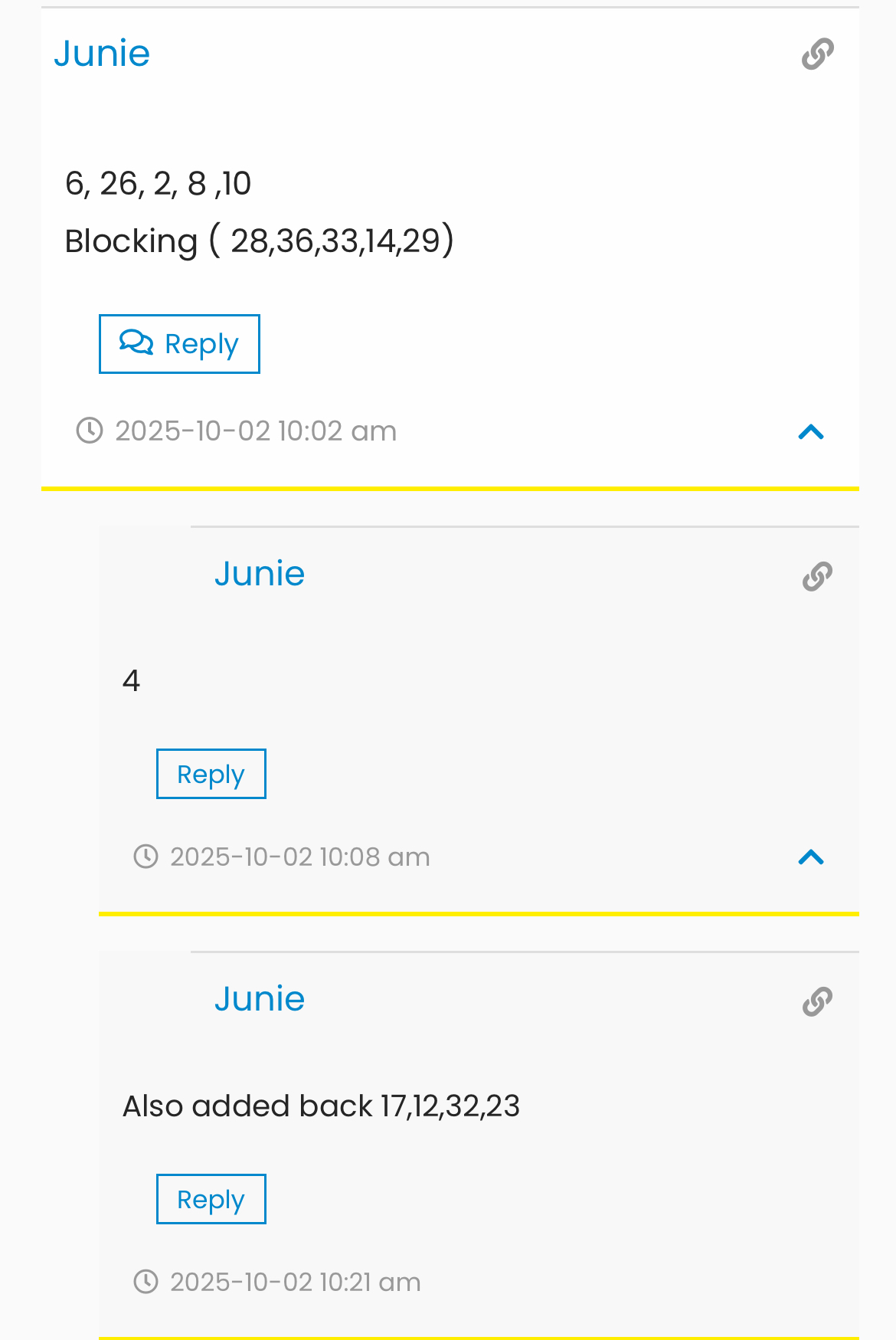Click the 2025-10-02 10:02 am timestamp
The width and height of the screenshot is (896, 1340).
[256, 431]
